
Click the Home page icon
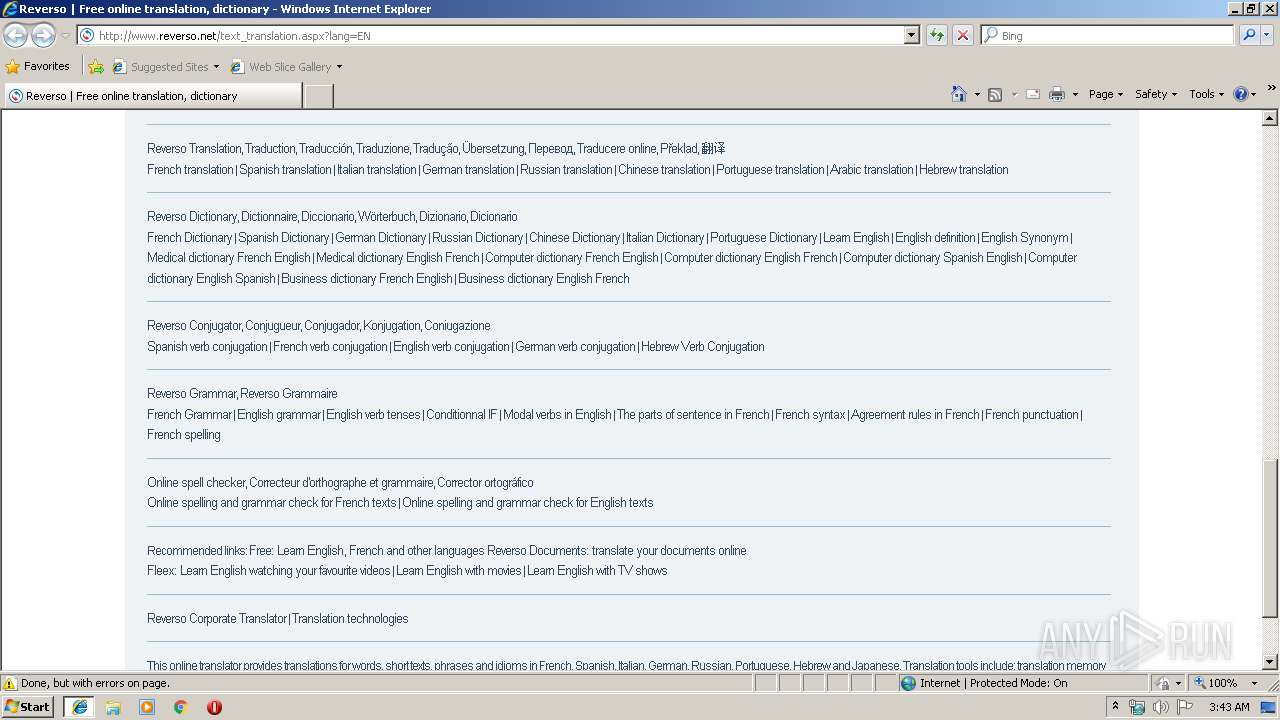959,94
